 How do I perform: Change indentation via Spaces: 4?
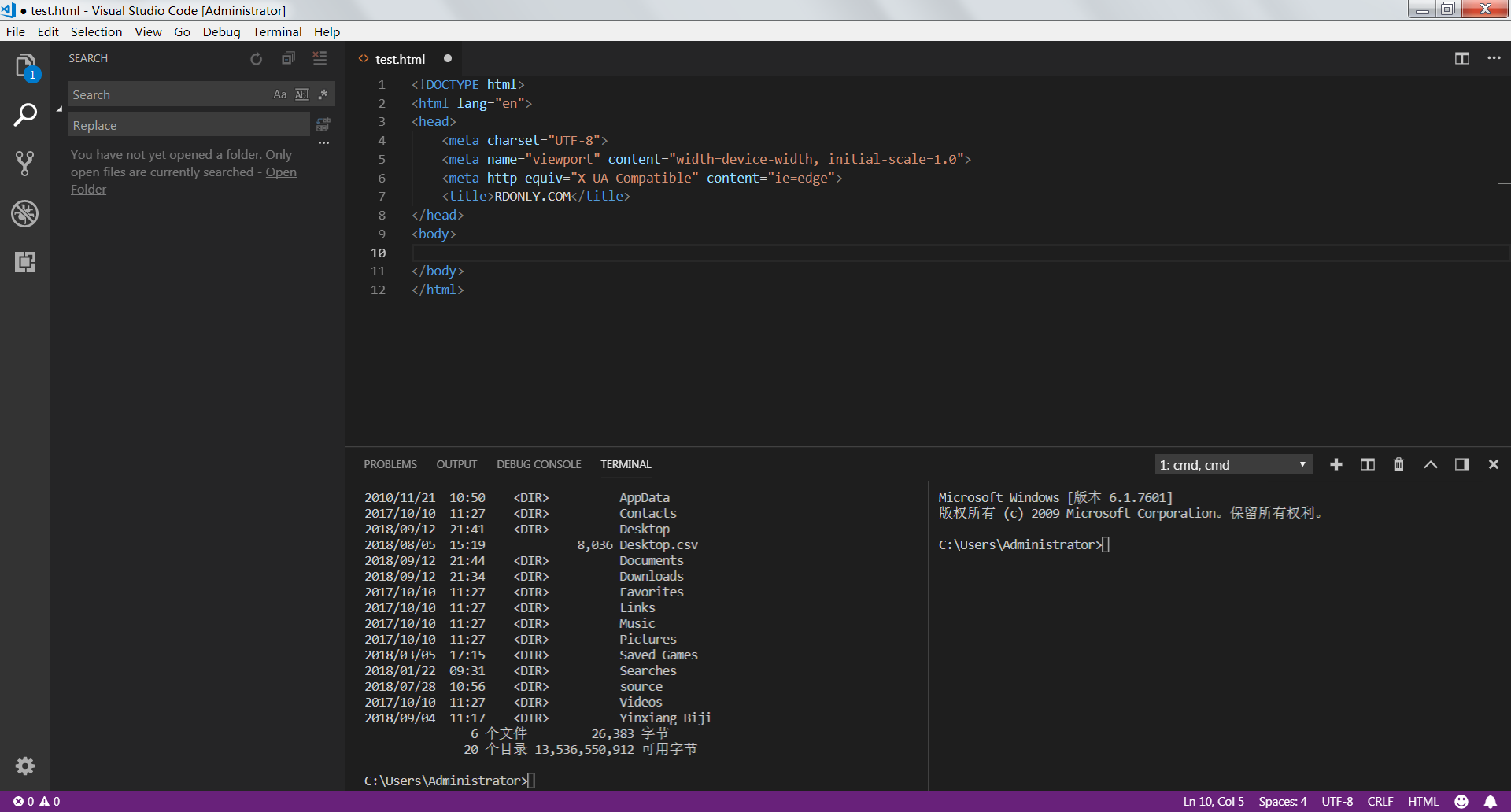click(x=1282, y=802)
